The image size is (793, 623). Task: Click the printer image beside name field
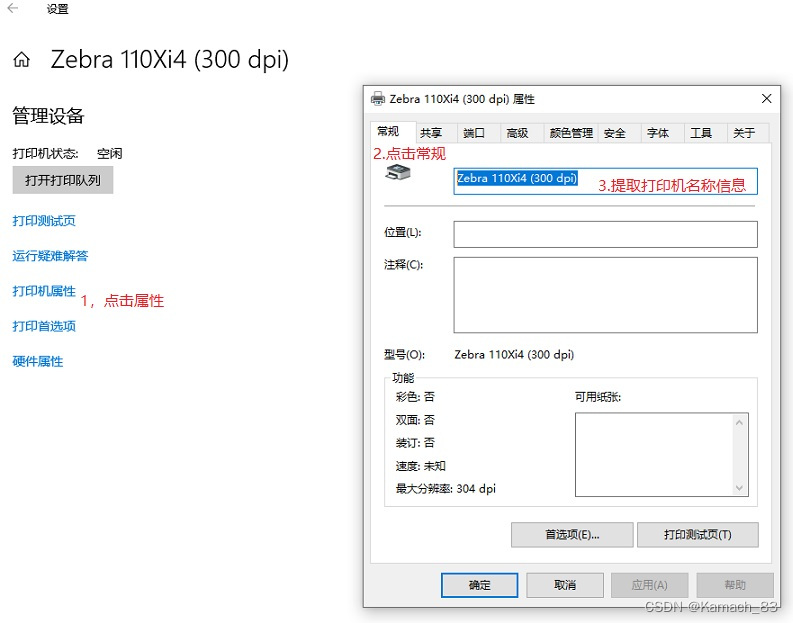[398, 173]
